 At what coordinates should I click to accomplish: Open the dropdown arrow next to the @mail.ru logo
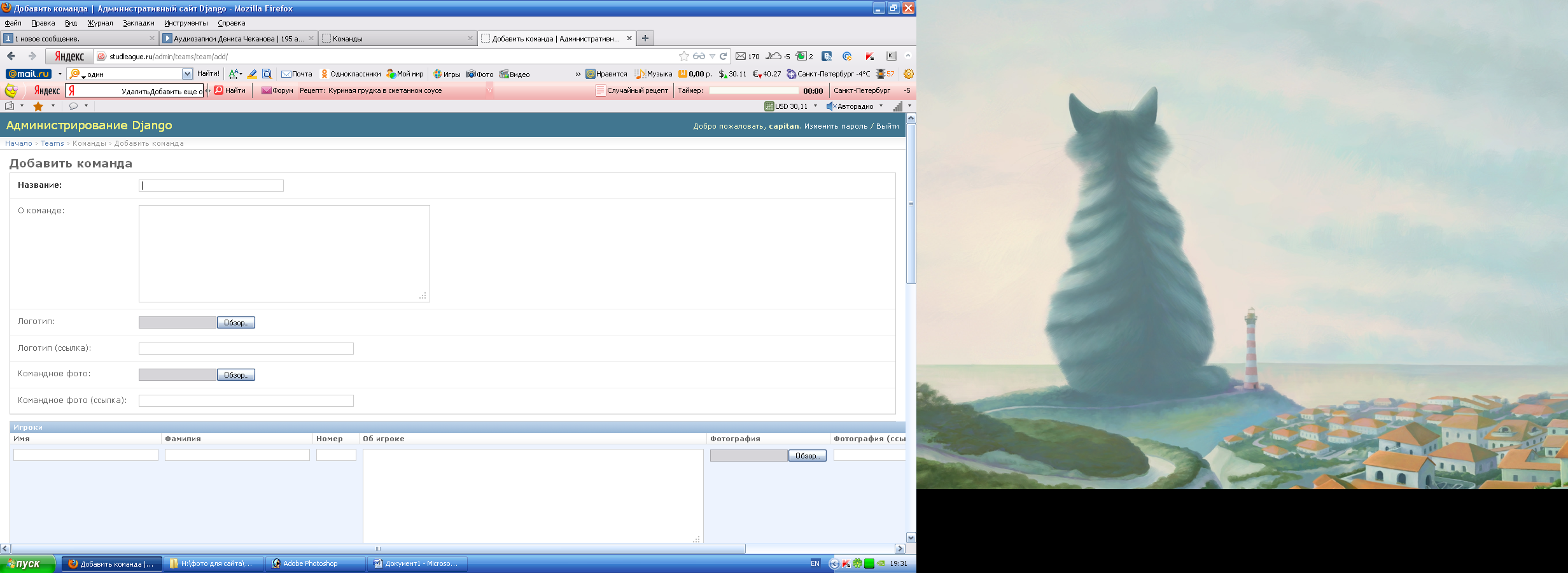[x=60, y=74]
